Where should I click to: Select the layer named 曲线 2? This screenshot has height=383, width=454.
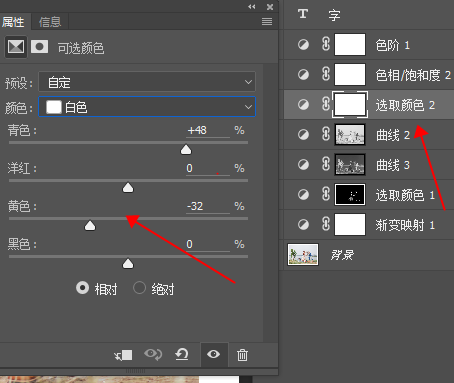pos(393,135)
